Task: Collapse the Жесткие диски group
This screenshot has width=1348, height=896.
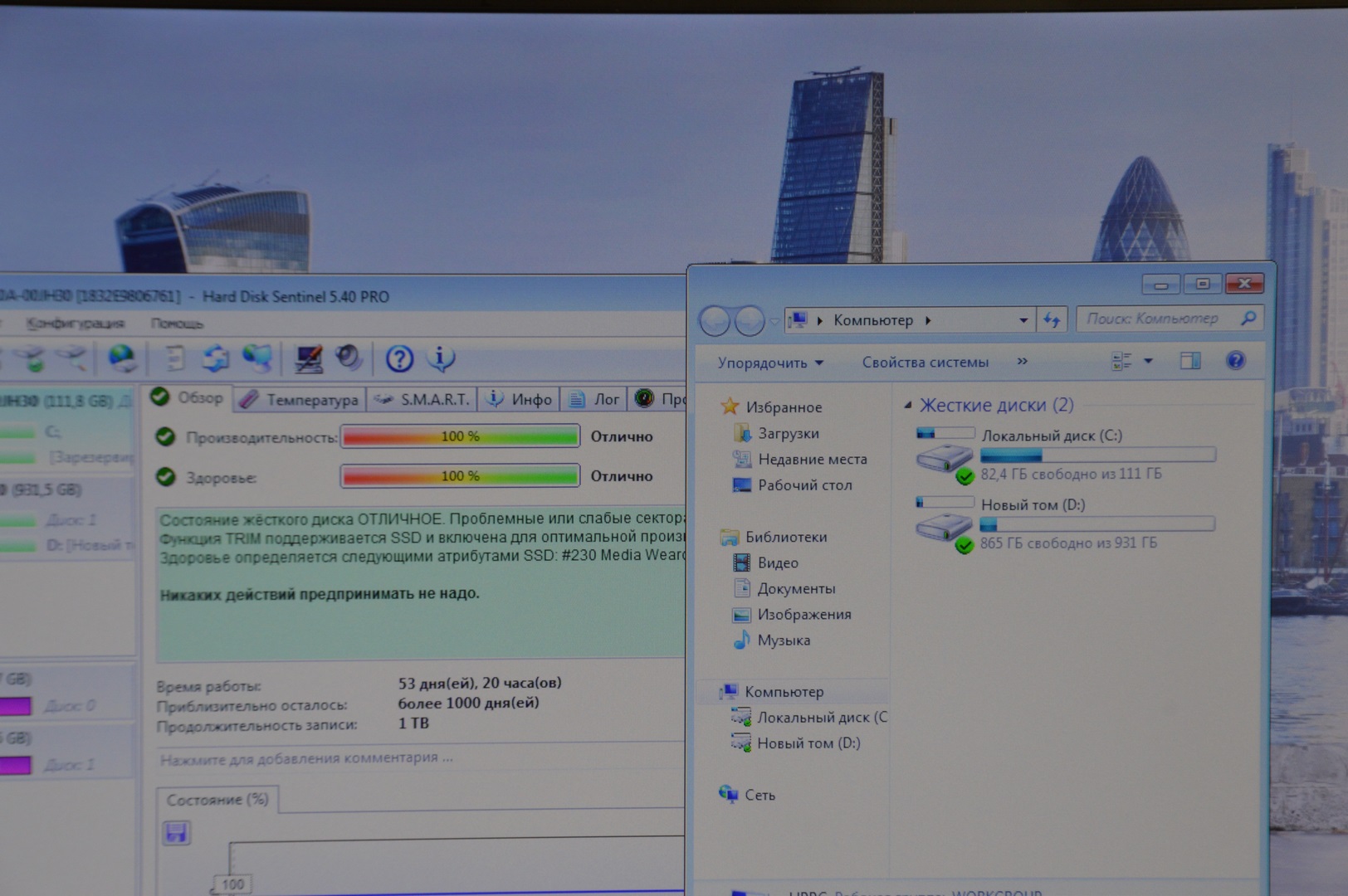Action: click(x=908, y=405)
